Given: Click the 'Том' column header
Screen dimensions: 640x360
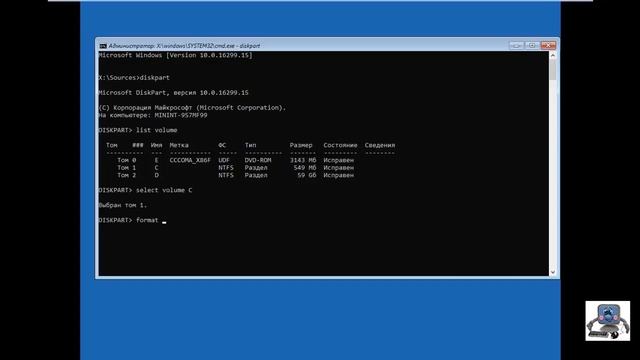Looking at the screenshot, I should tap(111, 145).
